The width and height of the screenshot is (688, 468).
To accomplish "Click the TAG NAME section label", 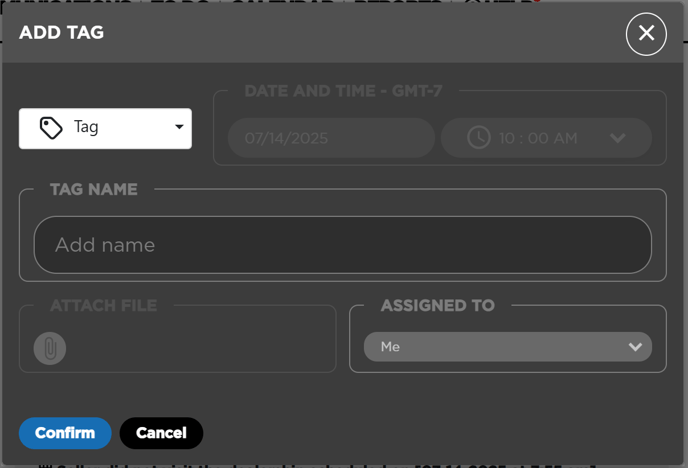I will coord(94,189).
